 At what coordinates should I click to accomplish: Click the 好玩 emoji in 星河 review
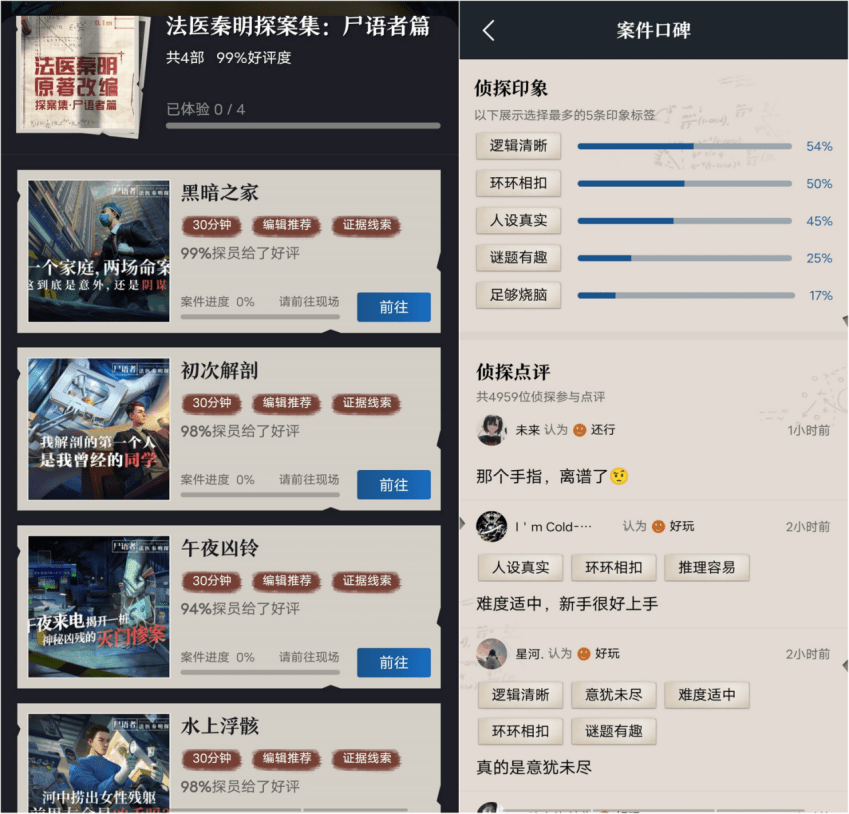(x=584, y=654)
